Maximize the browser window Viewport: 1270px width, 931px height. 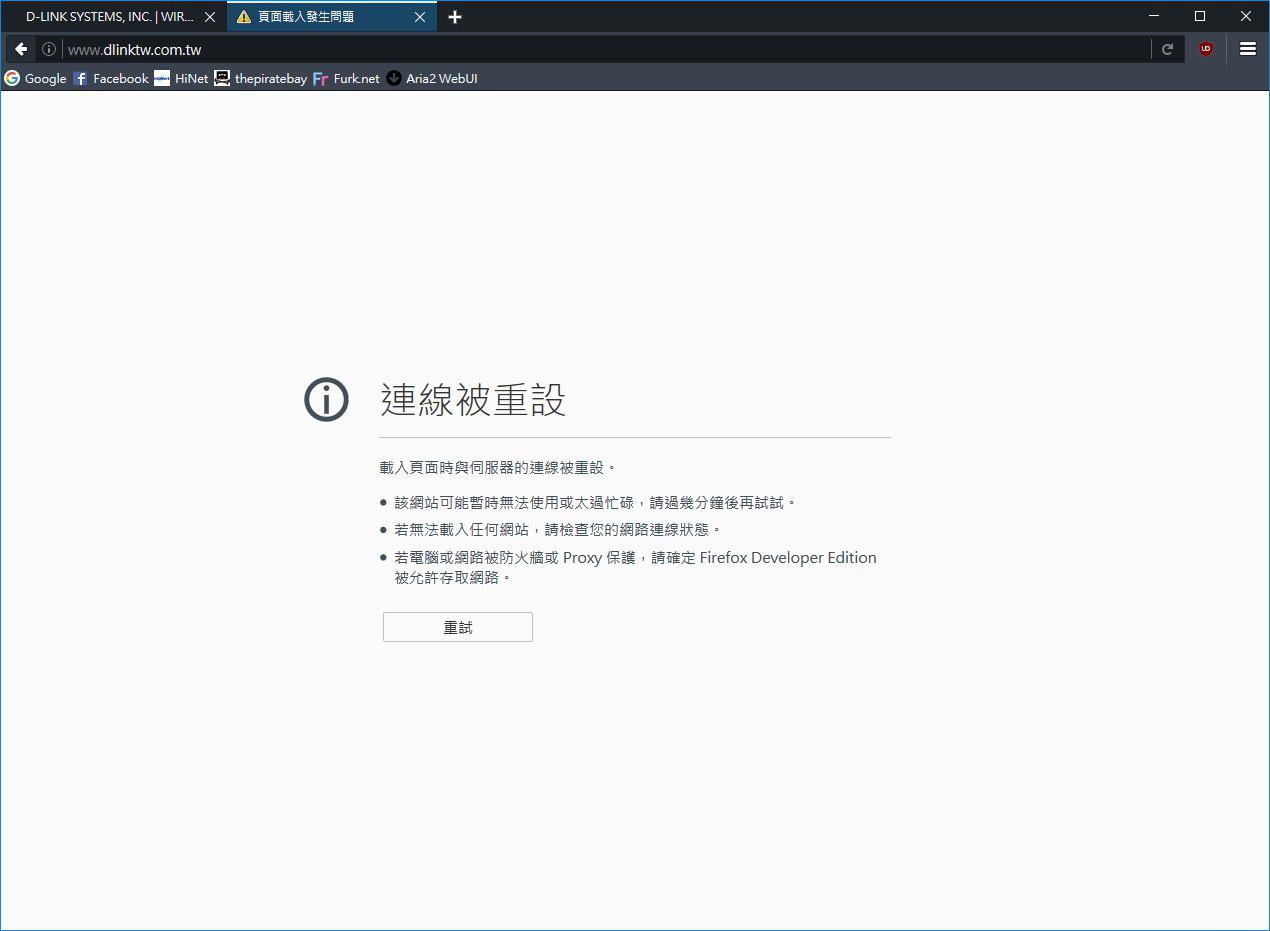click(x=1200, y=16)
